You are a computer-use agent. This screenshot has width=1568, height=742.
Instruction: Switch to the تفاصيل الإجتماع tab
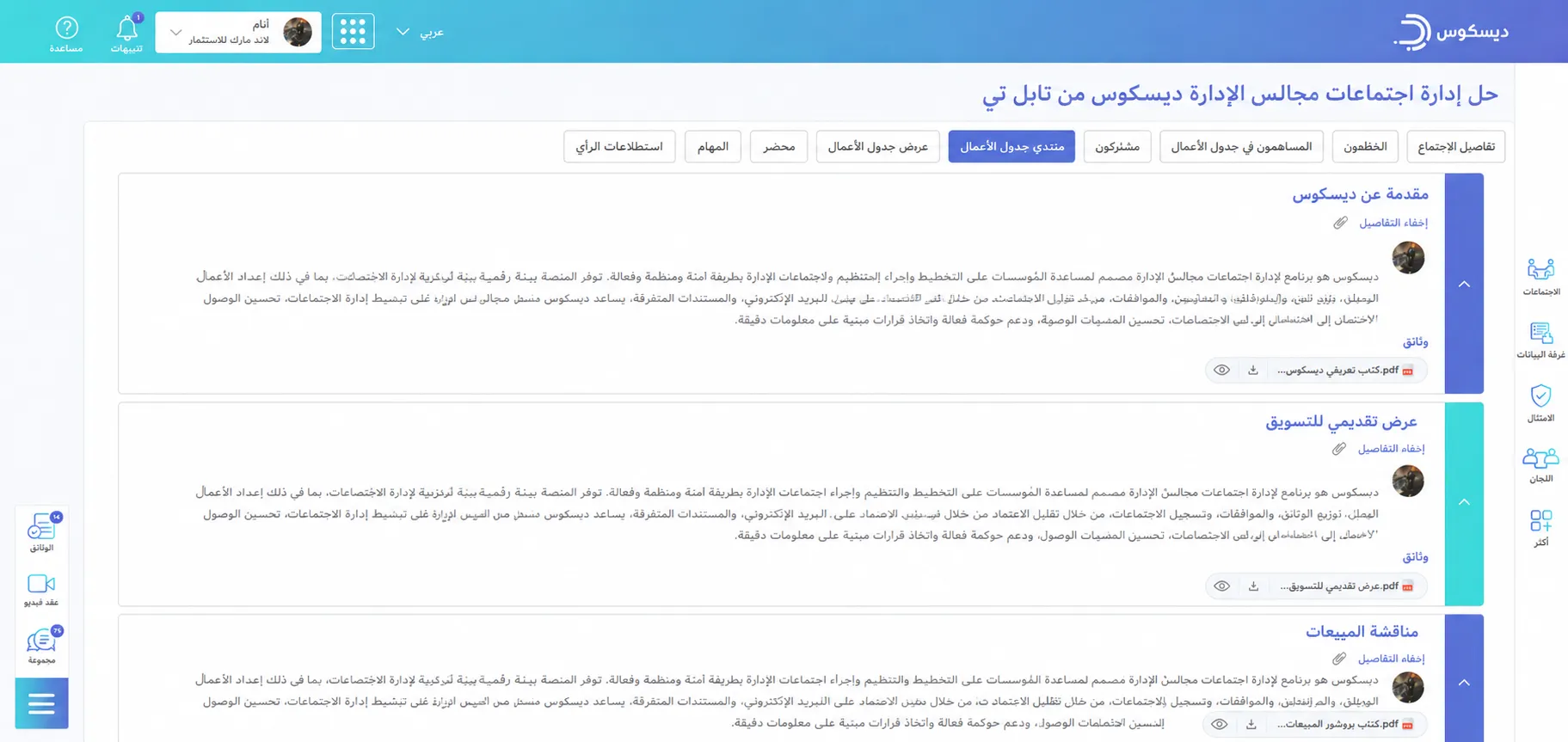tap(1456, 146)
